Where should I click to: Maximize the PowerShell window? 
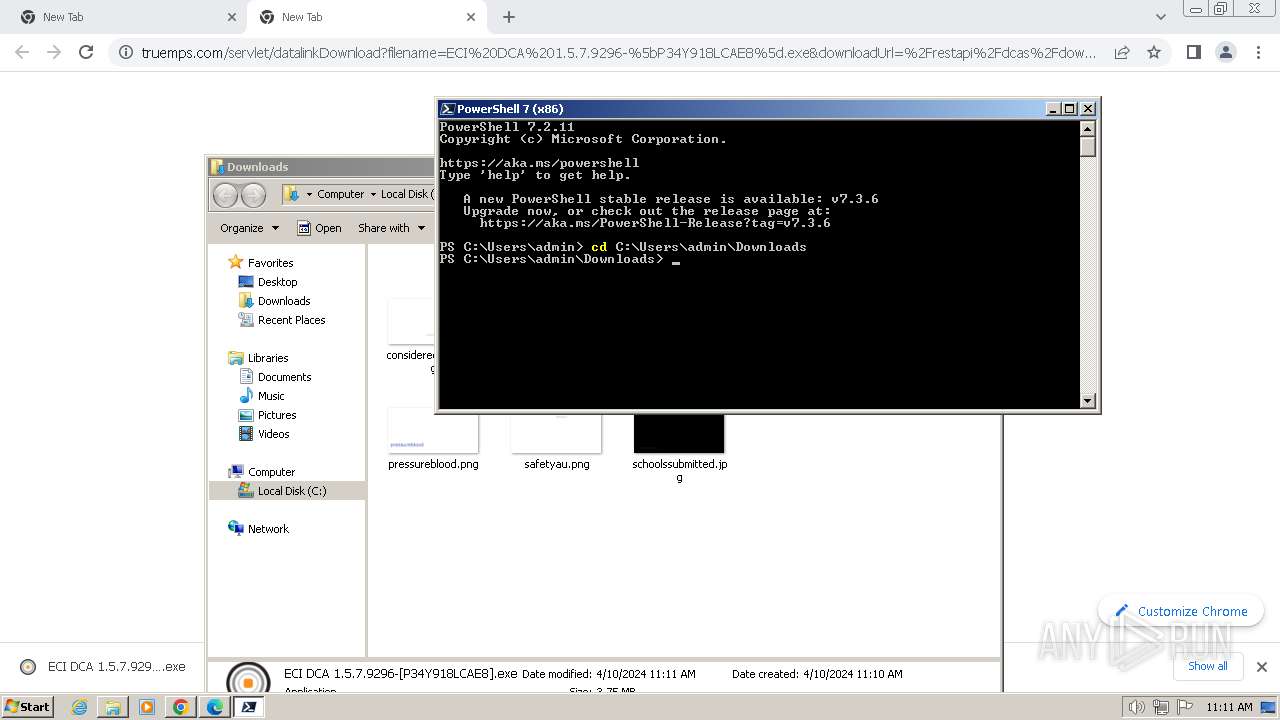click(1070, 108)
